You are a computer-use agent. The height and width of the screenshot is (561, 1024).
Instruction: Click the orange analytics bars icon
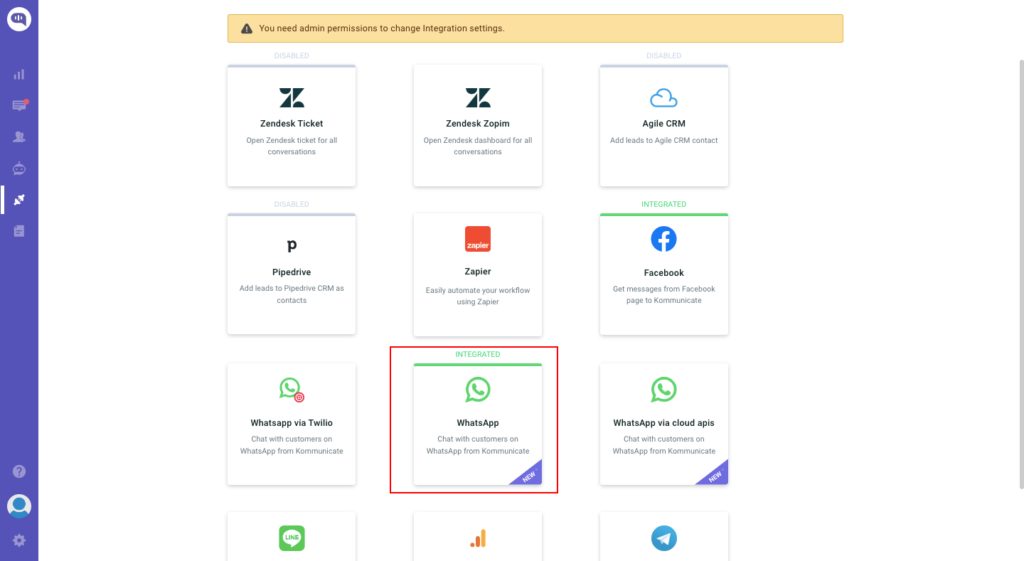click(477, 539)
